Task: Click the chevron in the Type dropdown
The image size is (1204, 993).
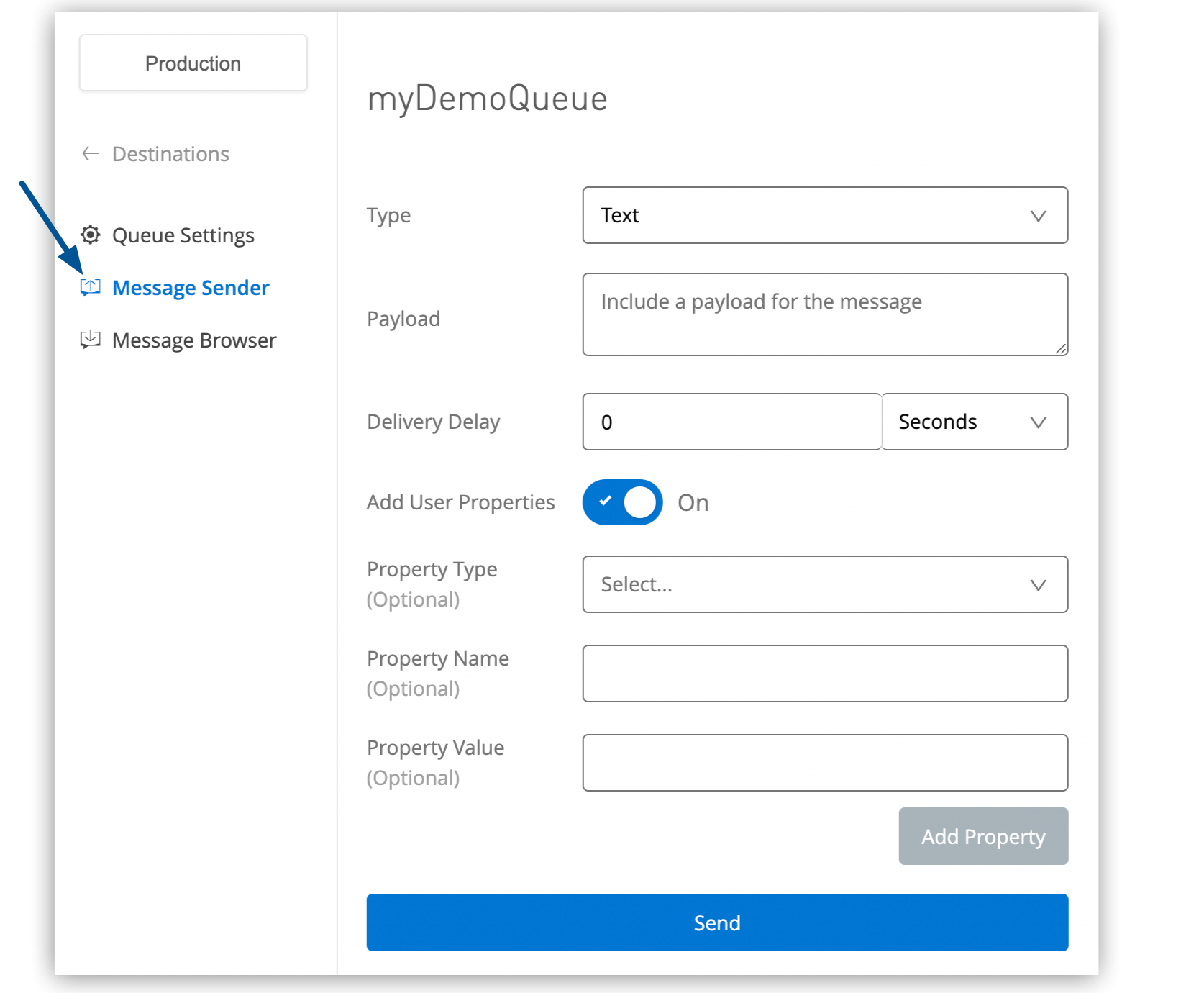Action: coord(1038,216)
